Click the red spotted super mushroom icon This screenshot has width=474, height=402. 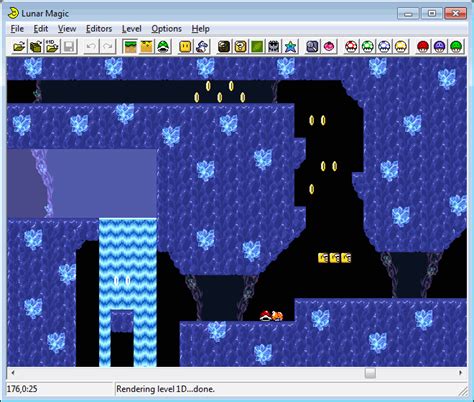coord(351,46)
